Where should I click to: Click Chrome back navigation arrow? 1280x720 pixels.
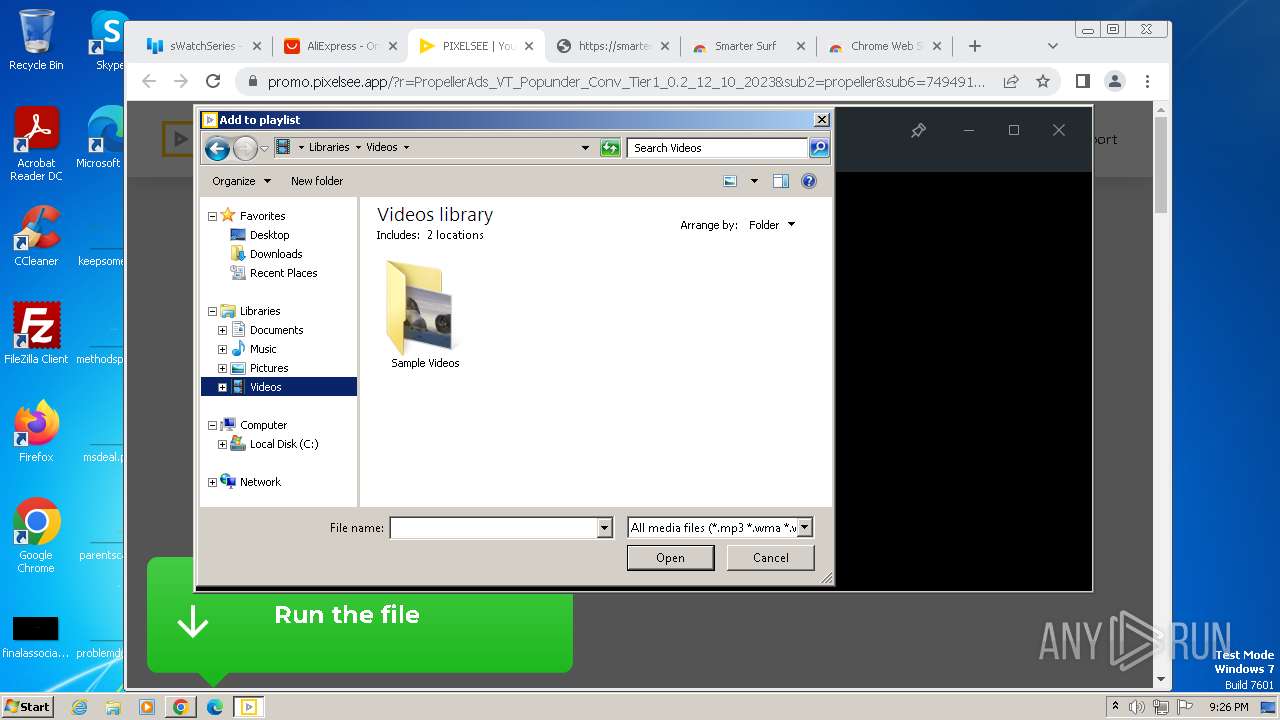tap(149, 81)
